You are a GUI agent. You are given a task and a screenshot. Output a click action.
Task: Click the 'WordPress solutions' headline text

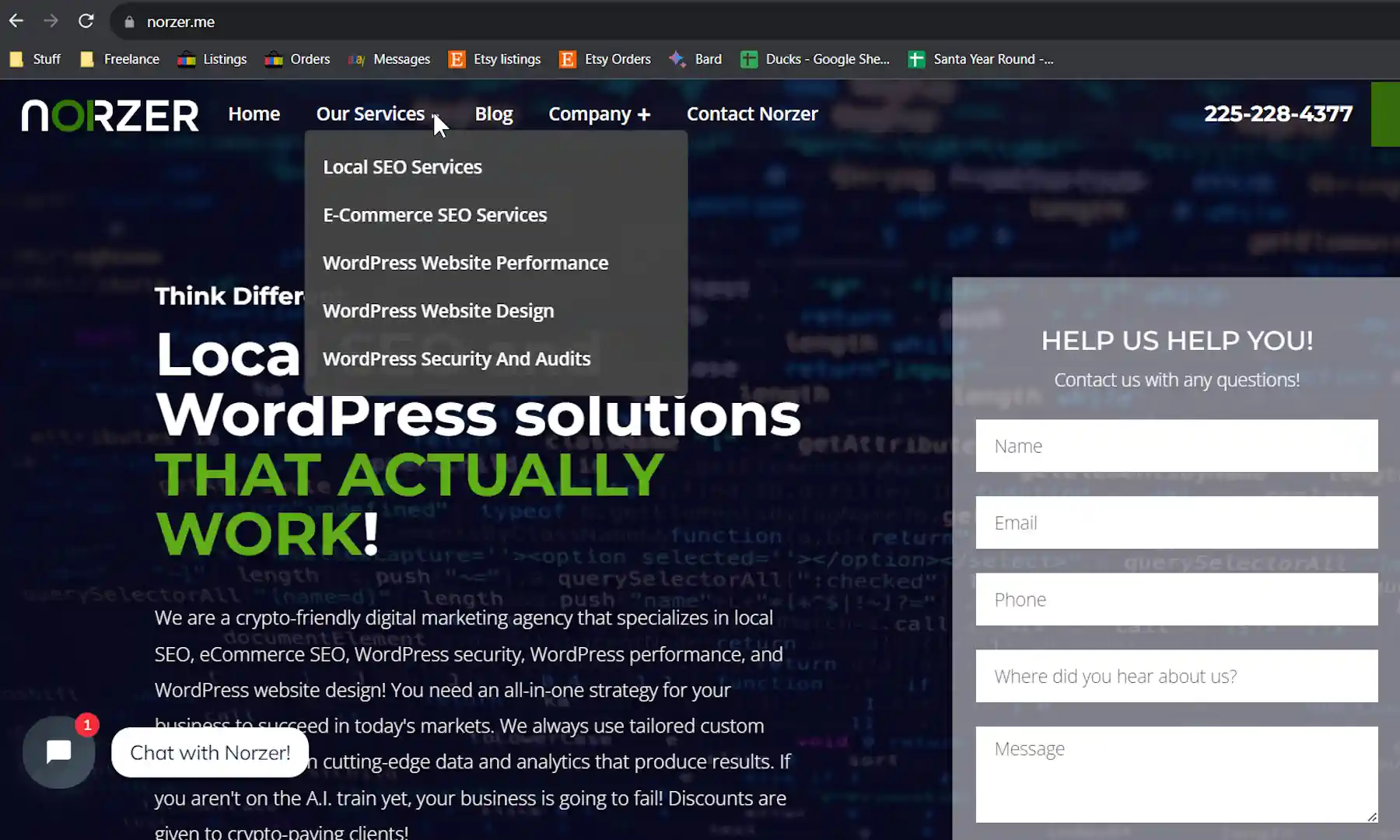point(478,415)
